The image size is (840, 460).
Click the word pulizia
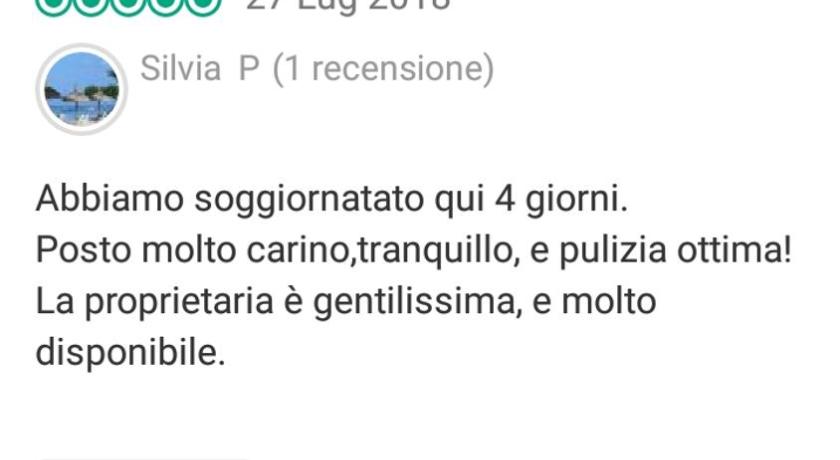(x=612, y=252)
